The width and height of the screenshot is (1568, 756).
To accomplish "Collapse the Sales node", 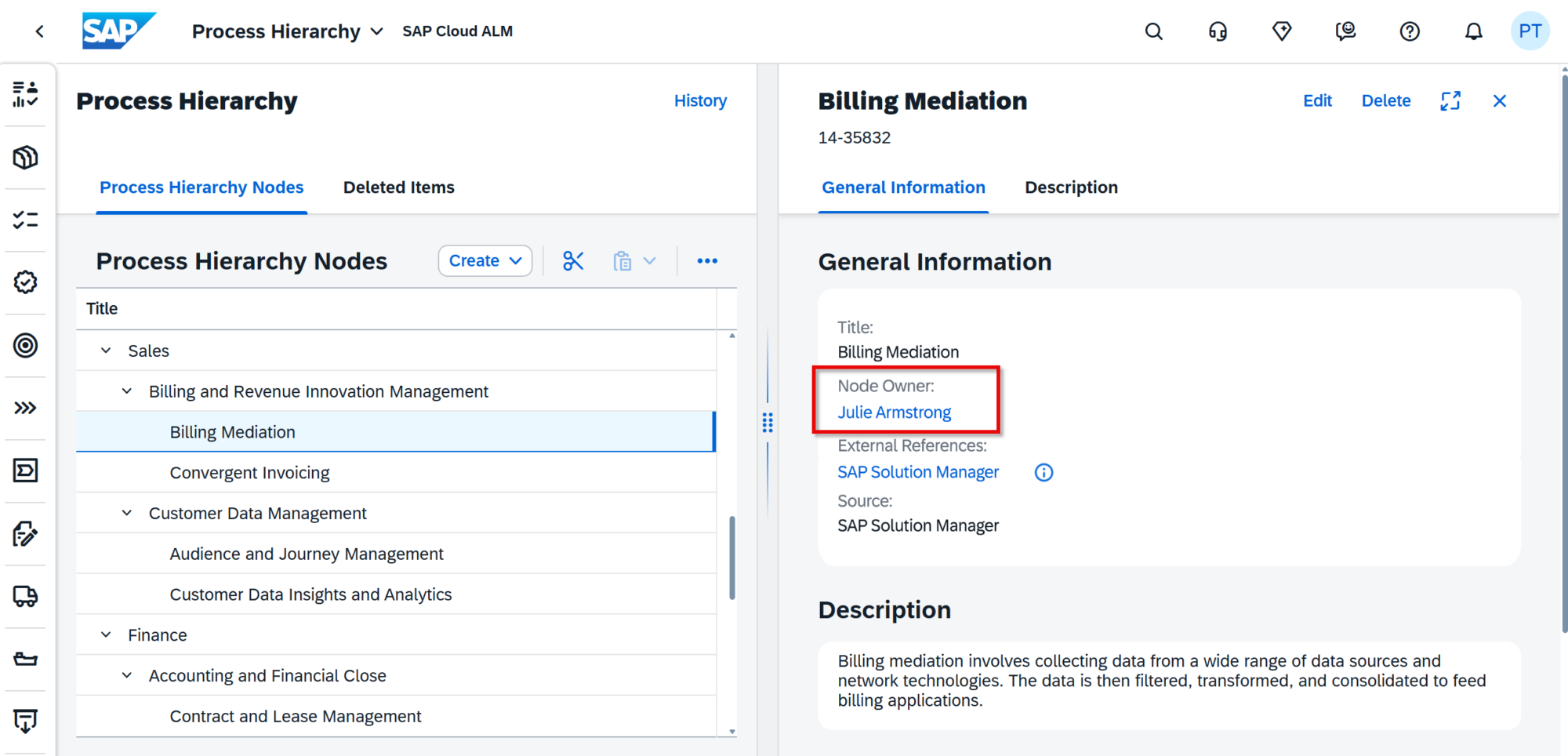I will [106, 351].
